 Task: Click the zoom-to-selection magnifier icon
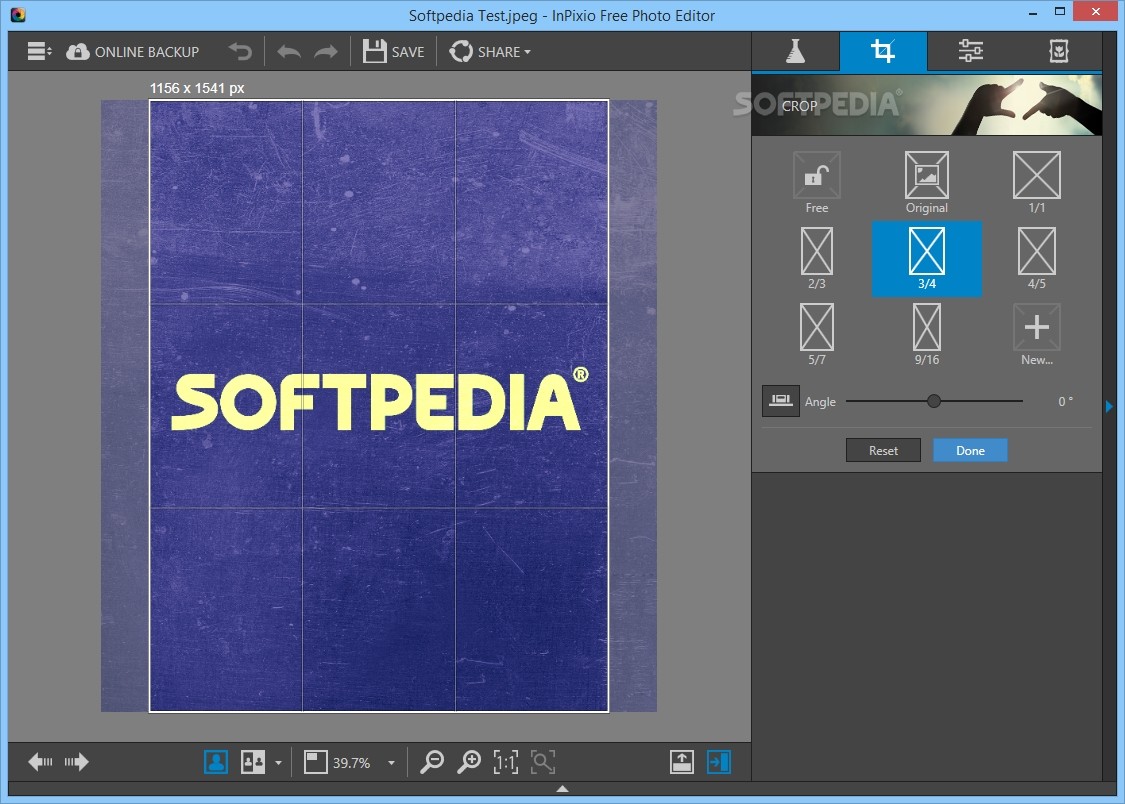point(543,762)
